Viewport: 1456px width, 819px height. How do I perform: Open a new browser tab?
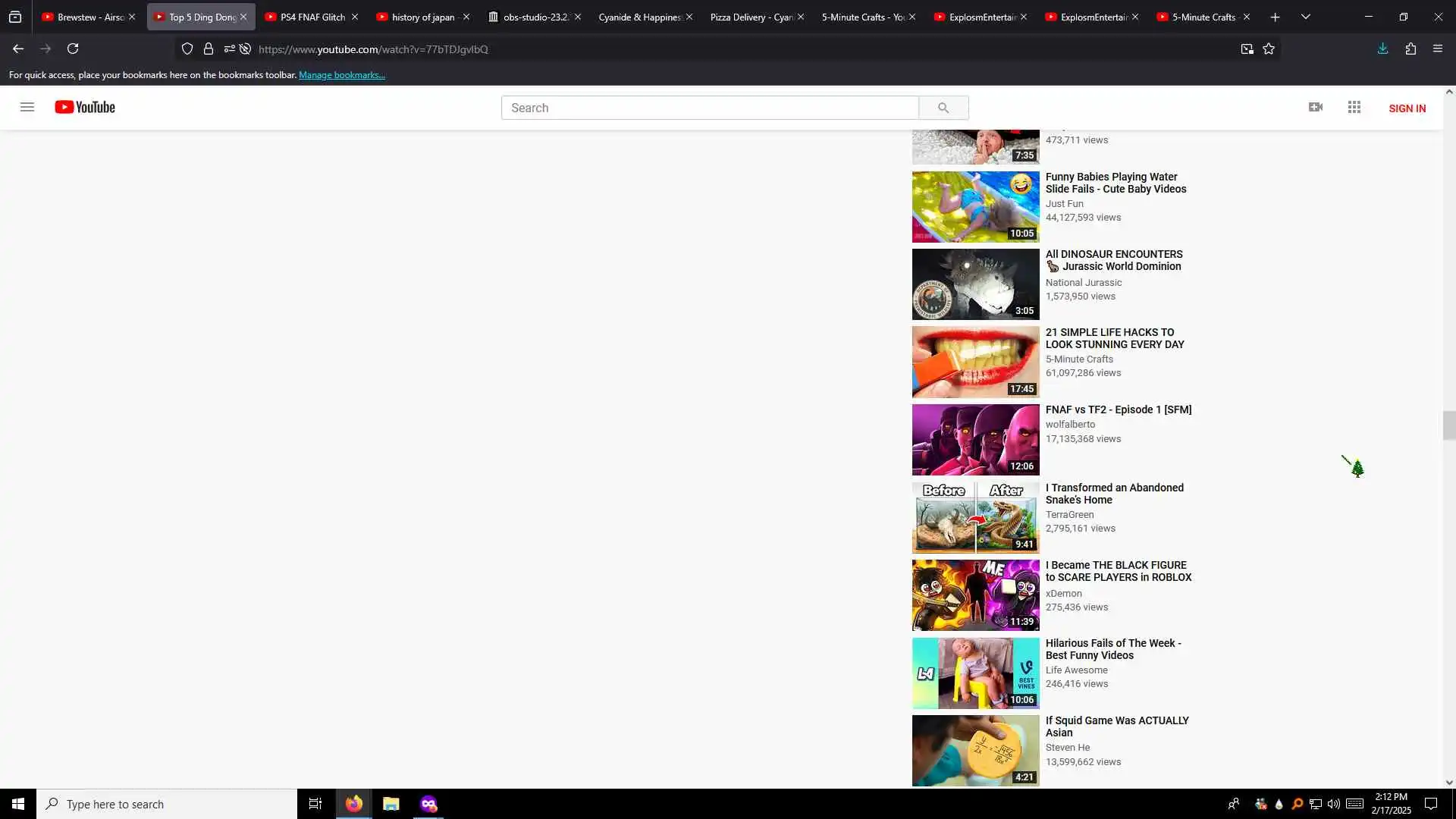pos(1275,17)
